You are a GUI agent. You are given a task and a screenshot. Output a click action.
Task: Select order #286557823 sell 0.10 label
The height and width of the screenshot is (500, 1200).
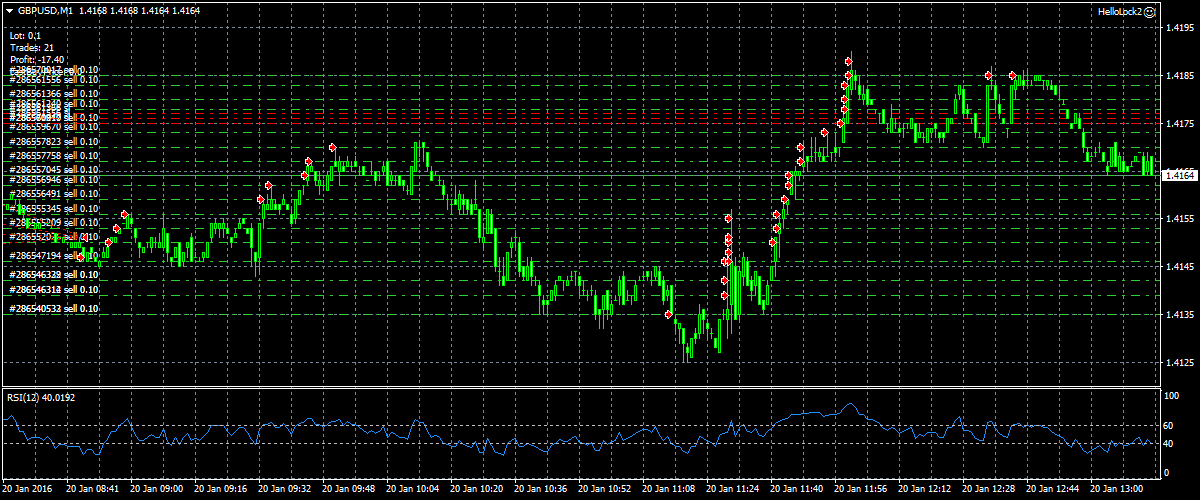tap(54, 142)
